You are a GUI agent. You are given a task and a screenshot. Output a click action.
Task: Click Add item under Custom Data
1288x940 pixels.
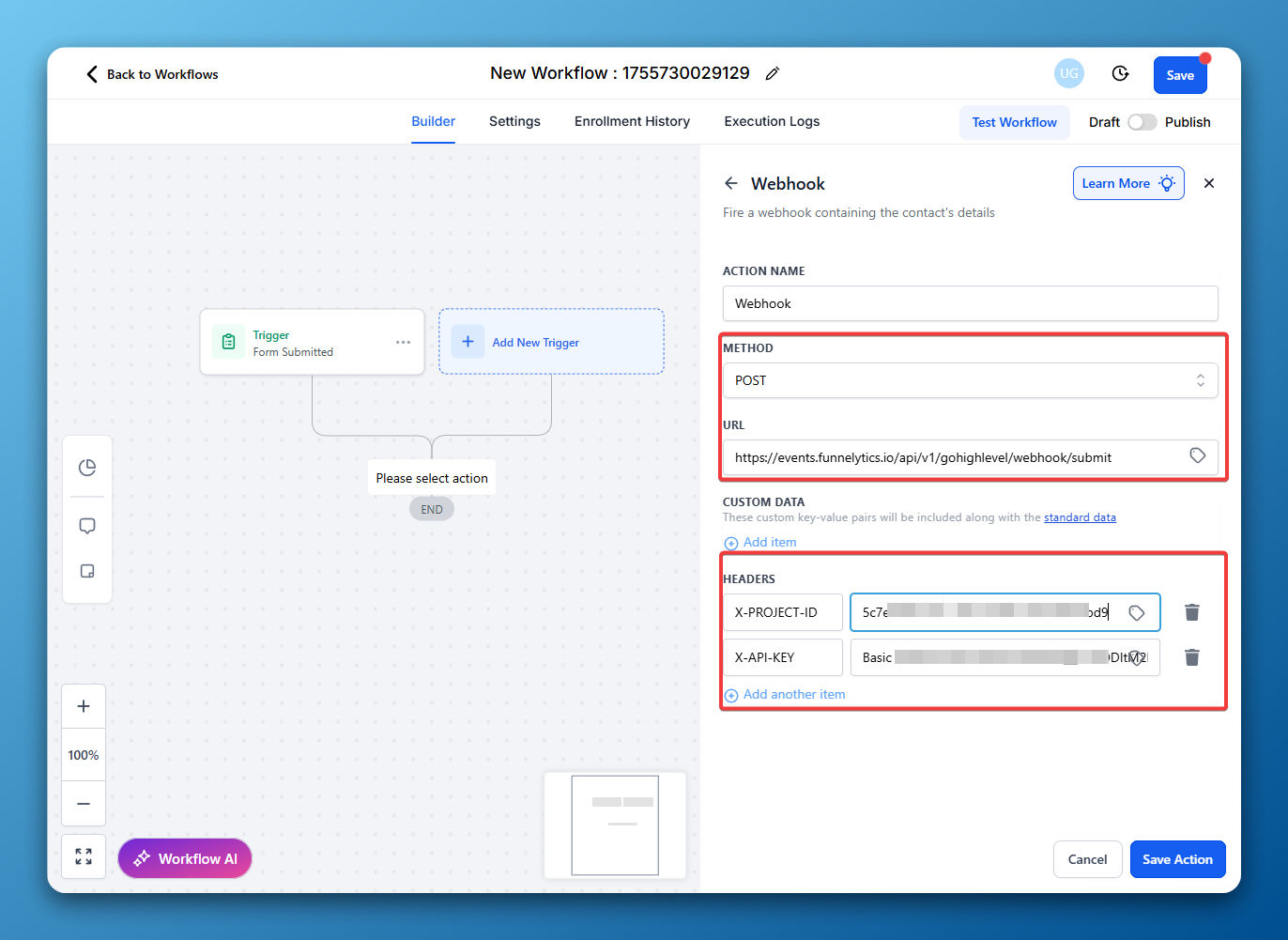click(x=760, y=542)
